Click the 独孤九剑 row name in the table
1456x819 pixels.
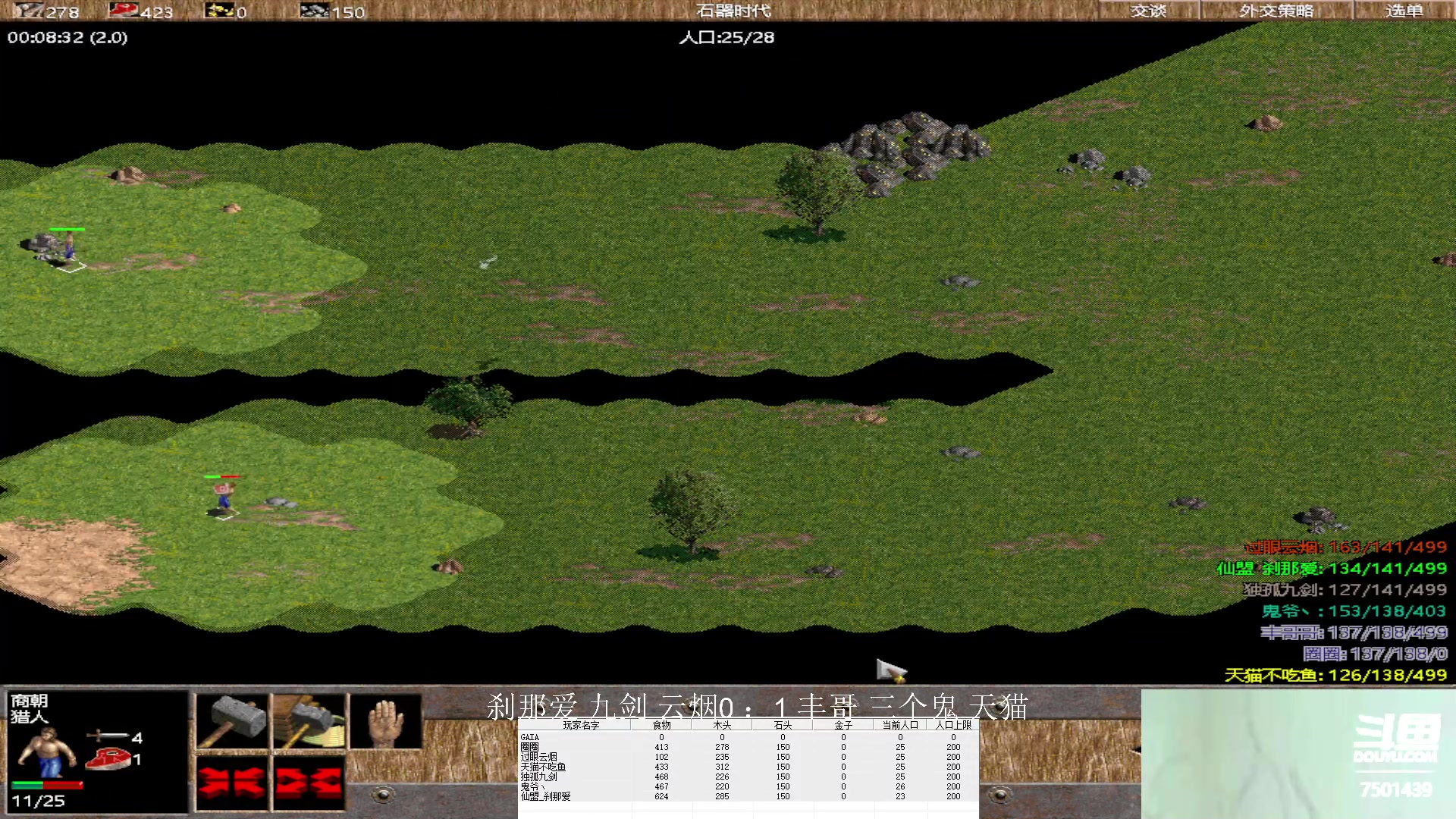tap(538, 777)
